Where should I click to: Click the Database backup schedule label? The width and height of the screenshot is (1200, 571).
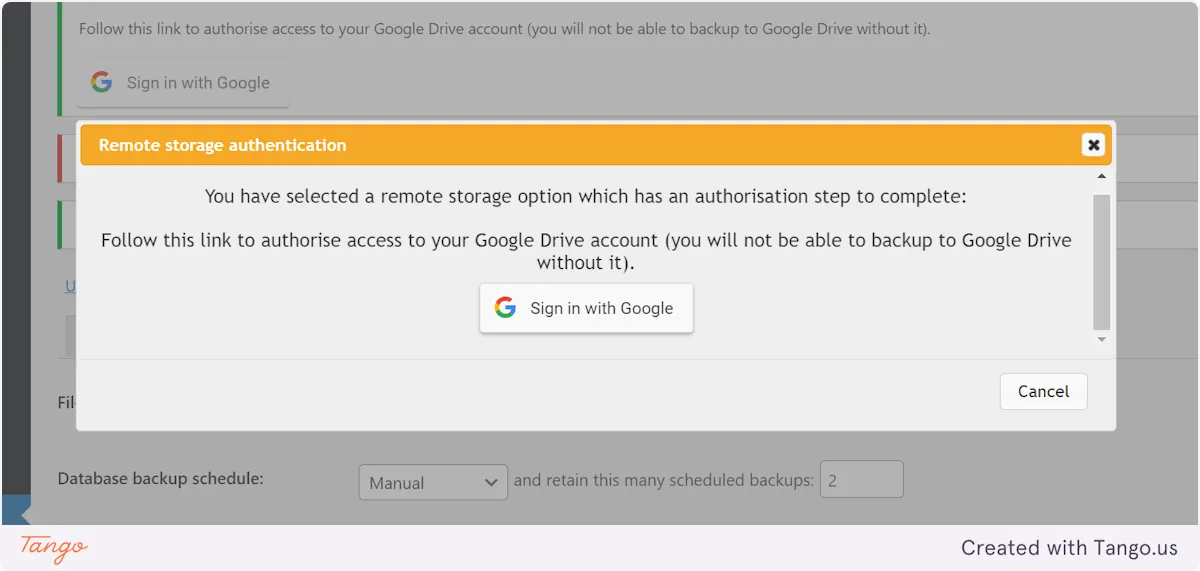161,479
